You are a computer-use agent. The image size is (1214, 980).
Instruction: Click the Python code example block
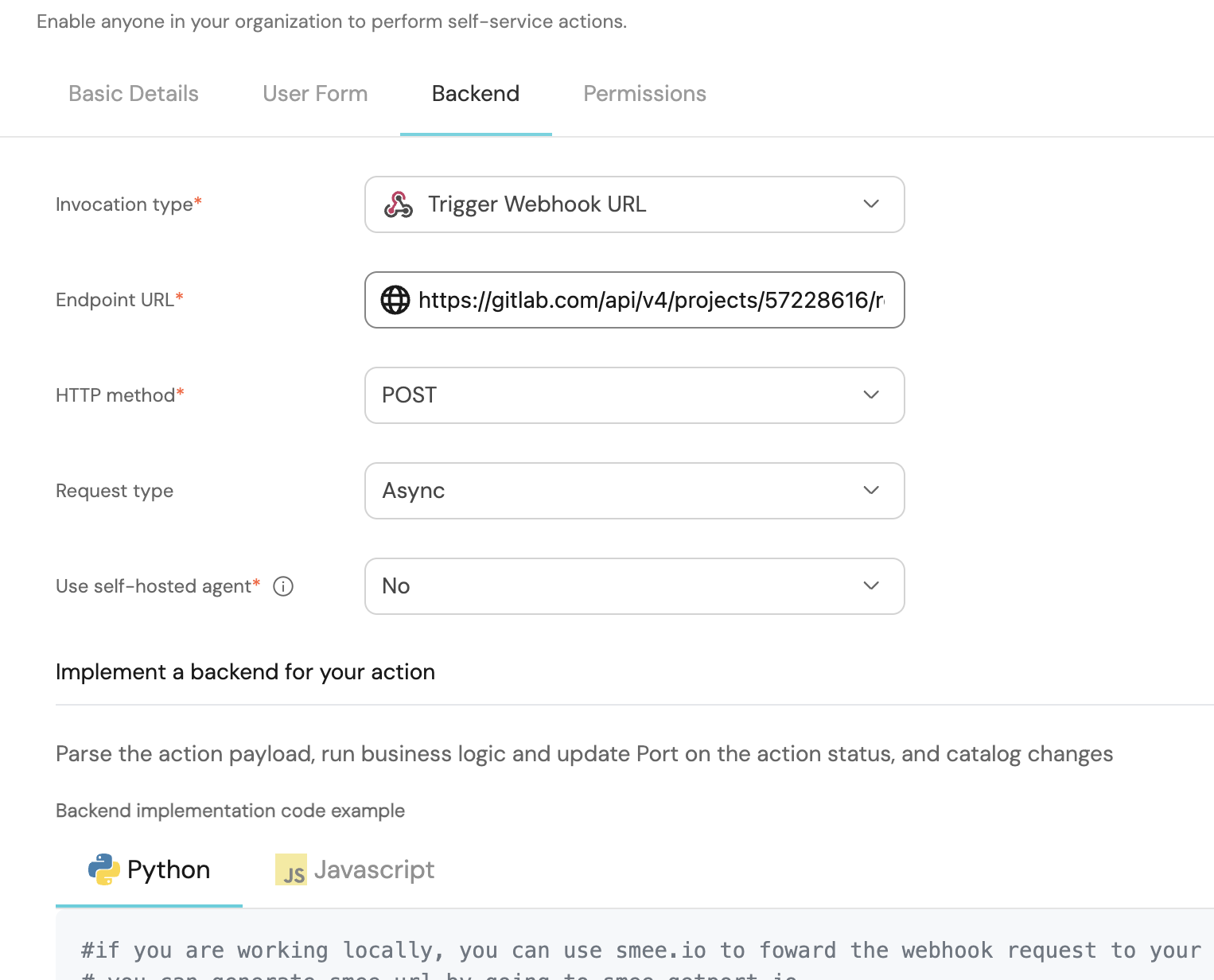click(636, 951)
